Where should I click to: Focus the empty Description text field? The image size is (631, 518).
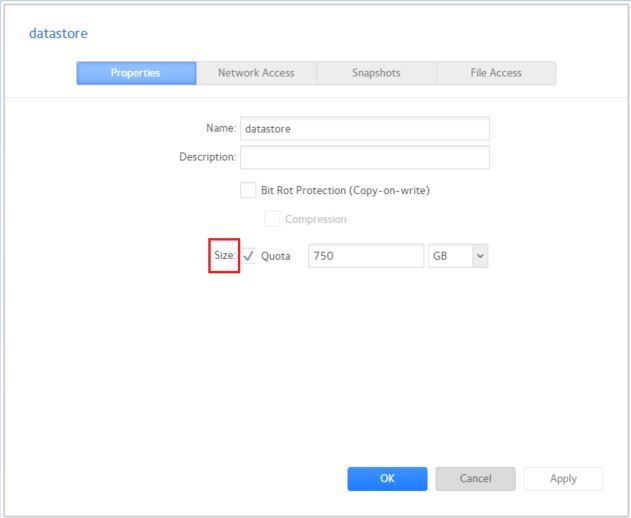point(365,157)
